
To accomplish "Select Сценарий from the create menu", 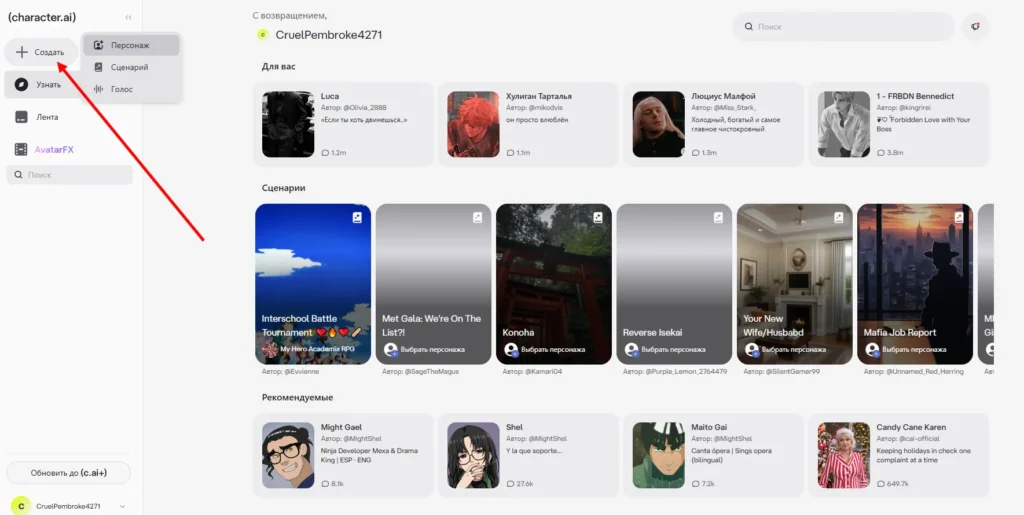I will coord(131,67).
